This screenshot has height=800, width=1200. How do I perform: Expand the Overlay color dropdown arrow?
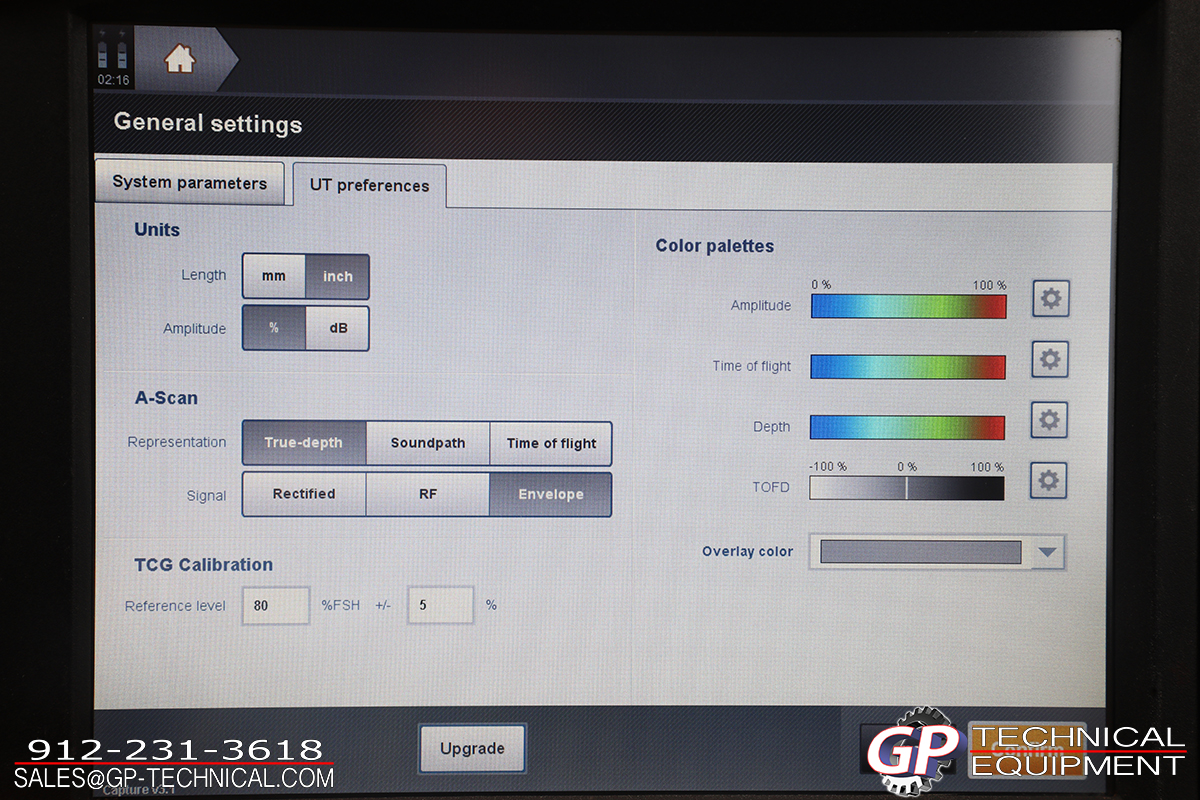point(1047,552)
